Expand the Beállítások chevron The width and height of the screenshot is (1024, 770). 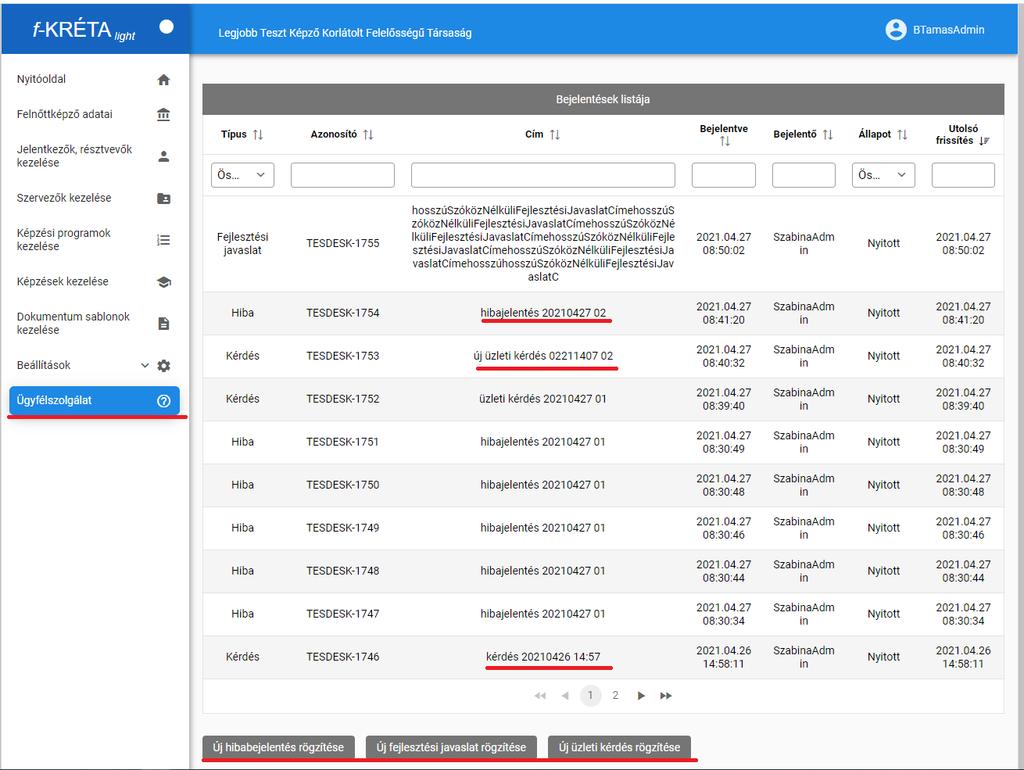click(x=145, y=366)
